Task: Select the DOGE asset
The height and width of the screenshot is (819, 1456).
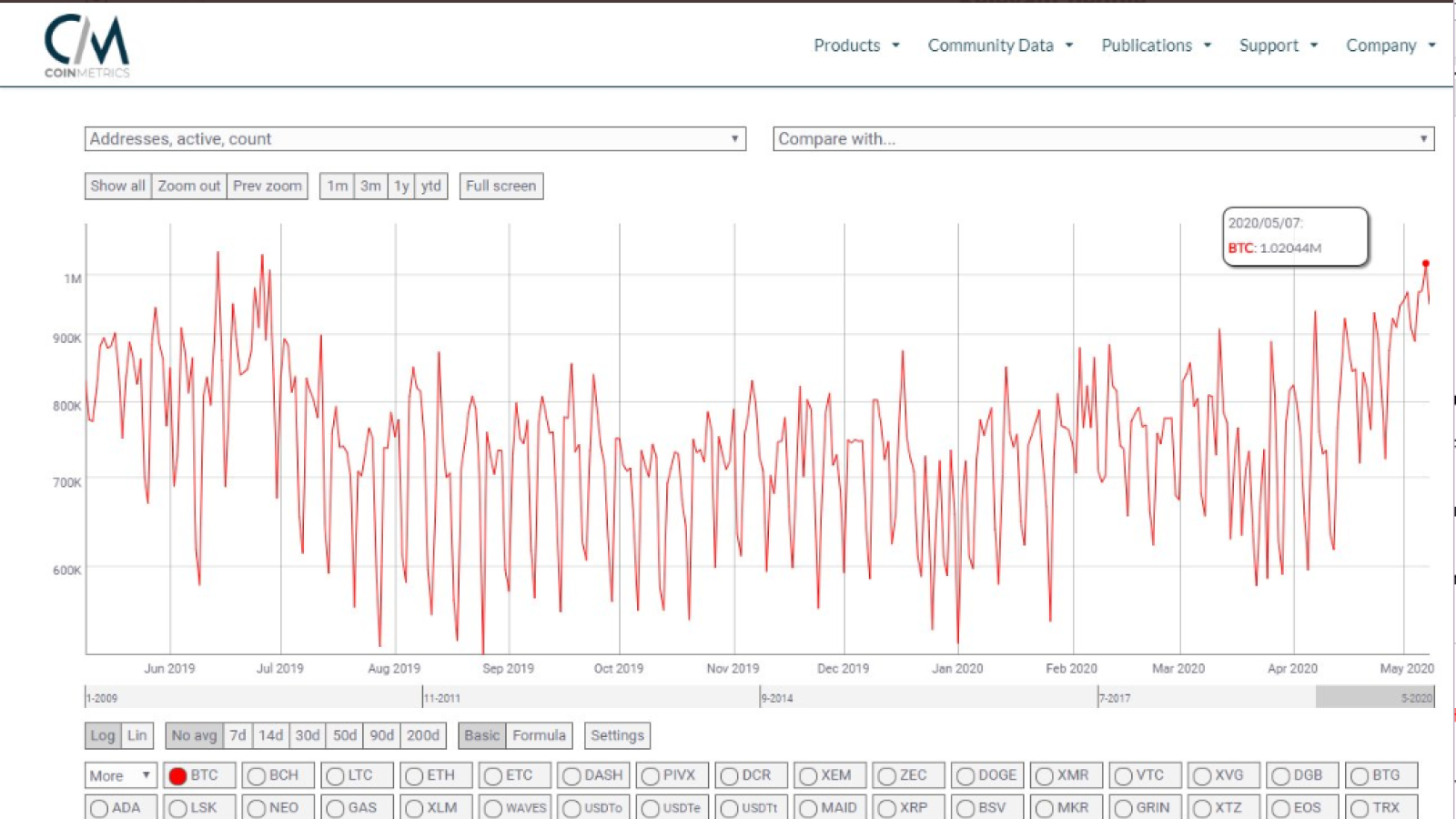Action: tap(987, 775)
